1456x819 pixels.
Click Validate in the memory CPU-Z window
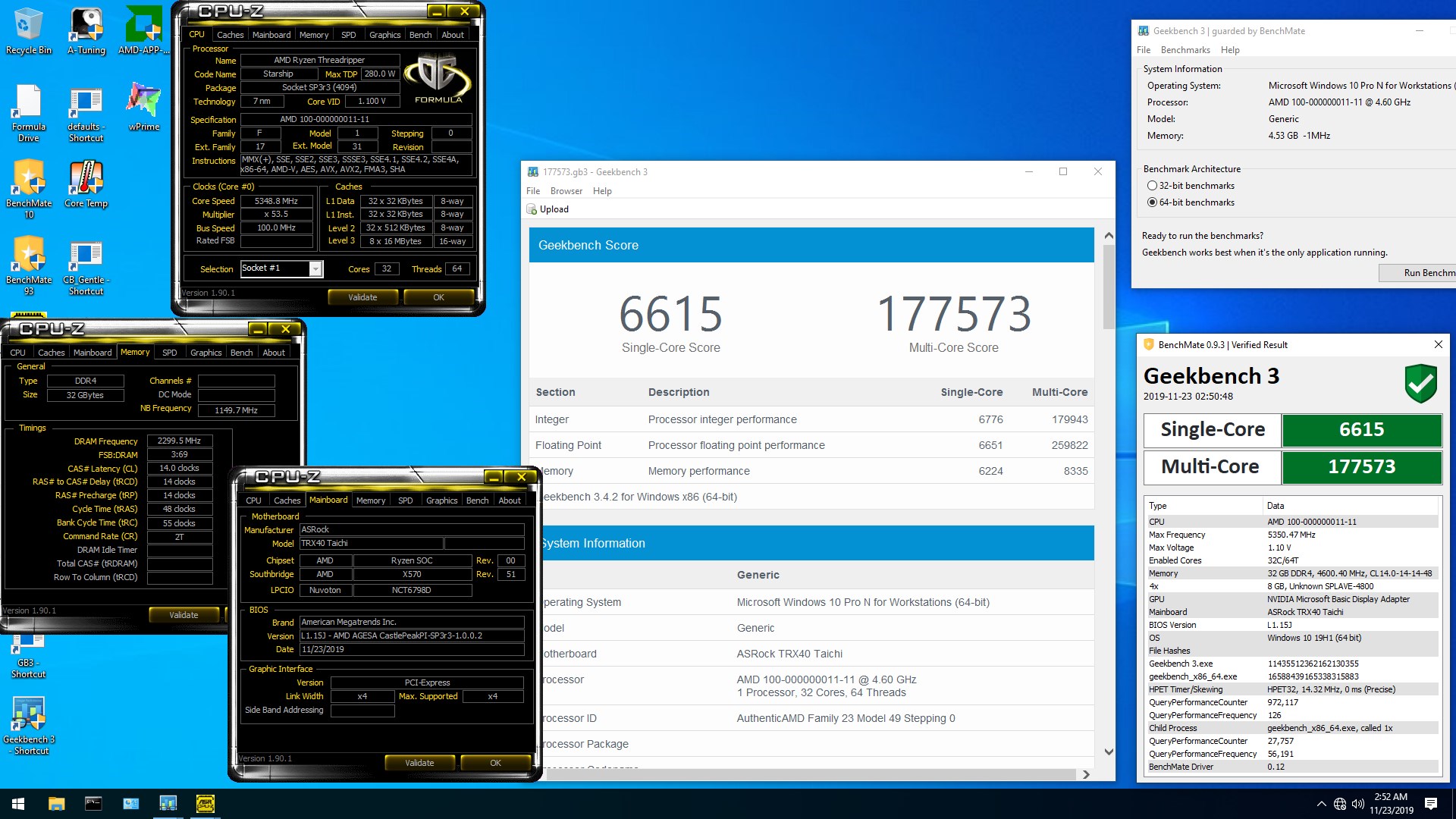coord(184,615)
